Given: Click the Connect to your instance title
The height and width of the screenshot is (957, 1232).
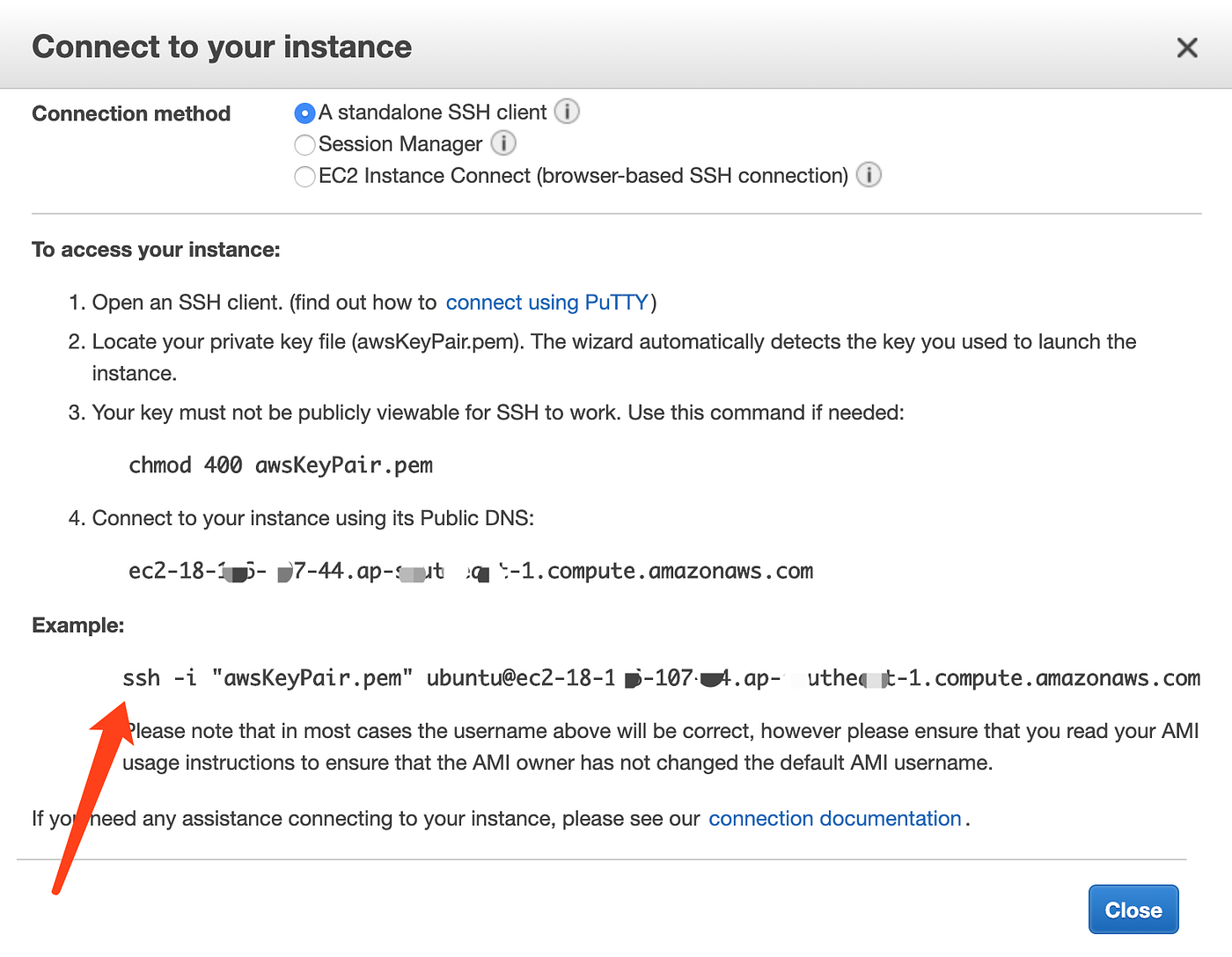Looking at the screenshot, I should 222,46.
